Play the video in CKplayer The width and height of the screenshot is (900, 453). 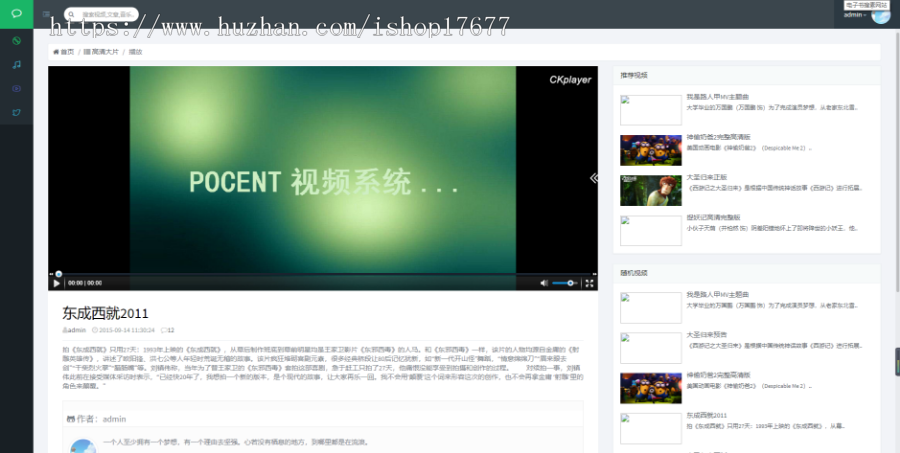56,283
